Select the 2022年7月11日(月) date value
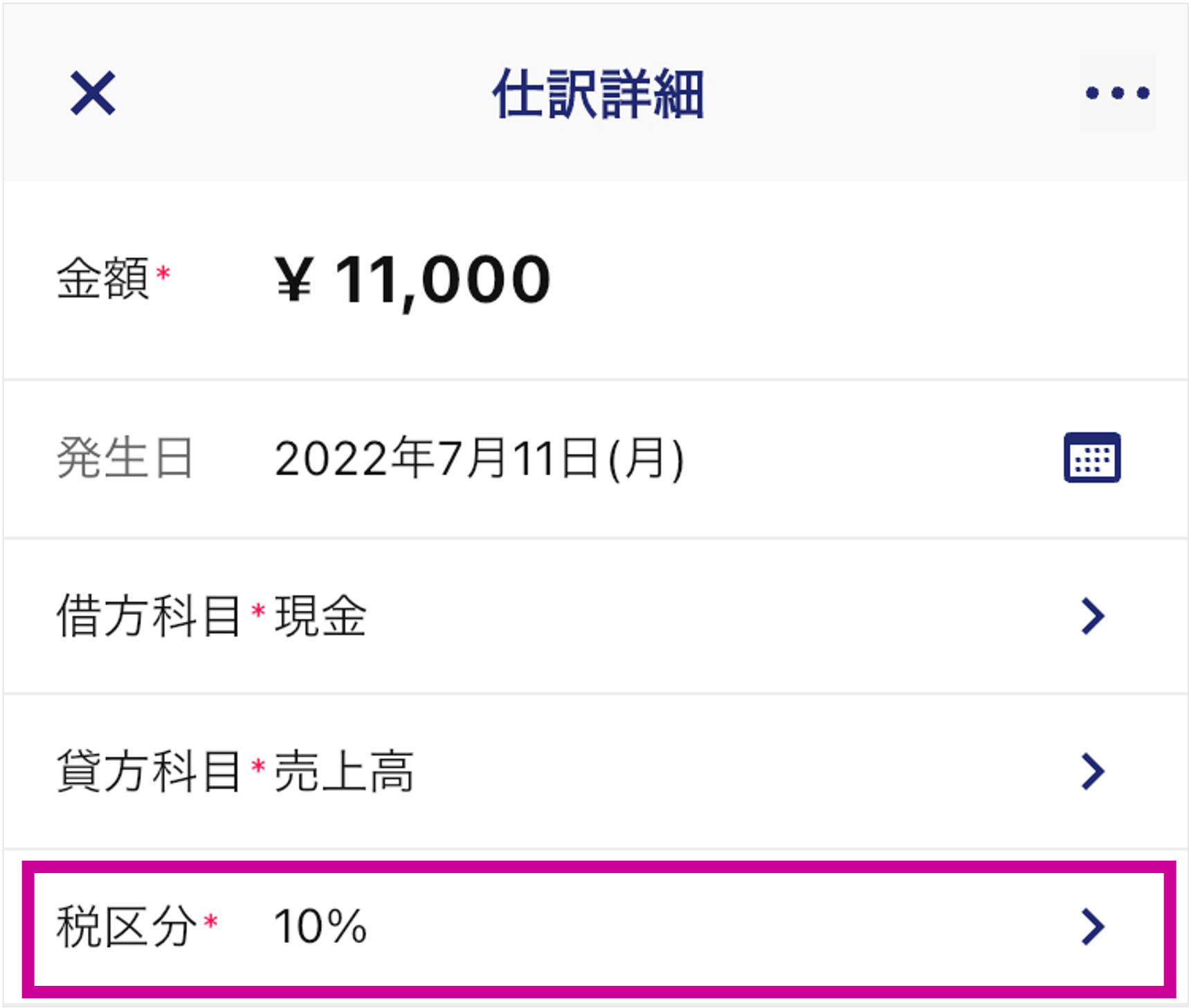 click(x=479, y=458)
